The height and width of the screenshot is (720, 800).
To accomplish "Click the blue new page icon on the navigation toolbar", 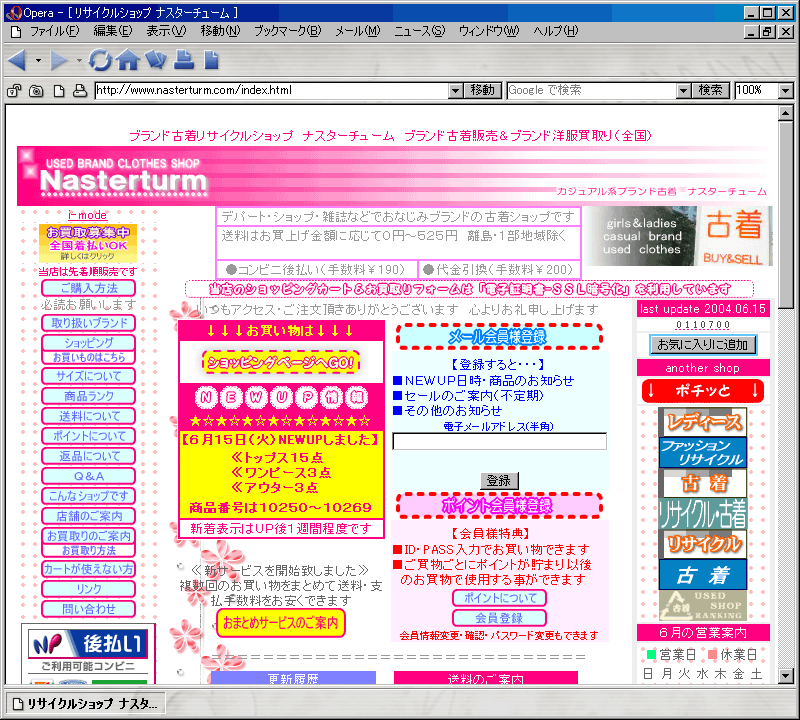I will 211,60.
